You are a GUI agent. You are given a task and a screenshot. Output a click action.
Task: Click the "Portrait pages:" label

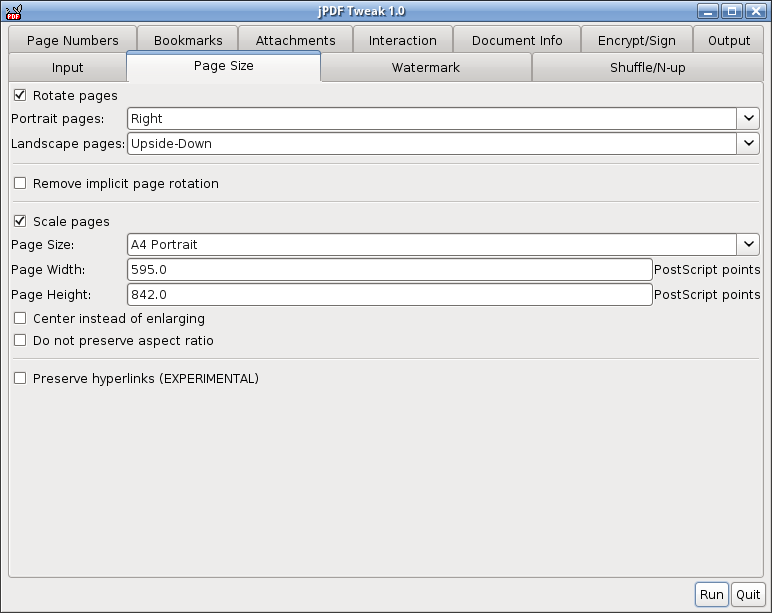point(58,119)
